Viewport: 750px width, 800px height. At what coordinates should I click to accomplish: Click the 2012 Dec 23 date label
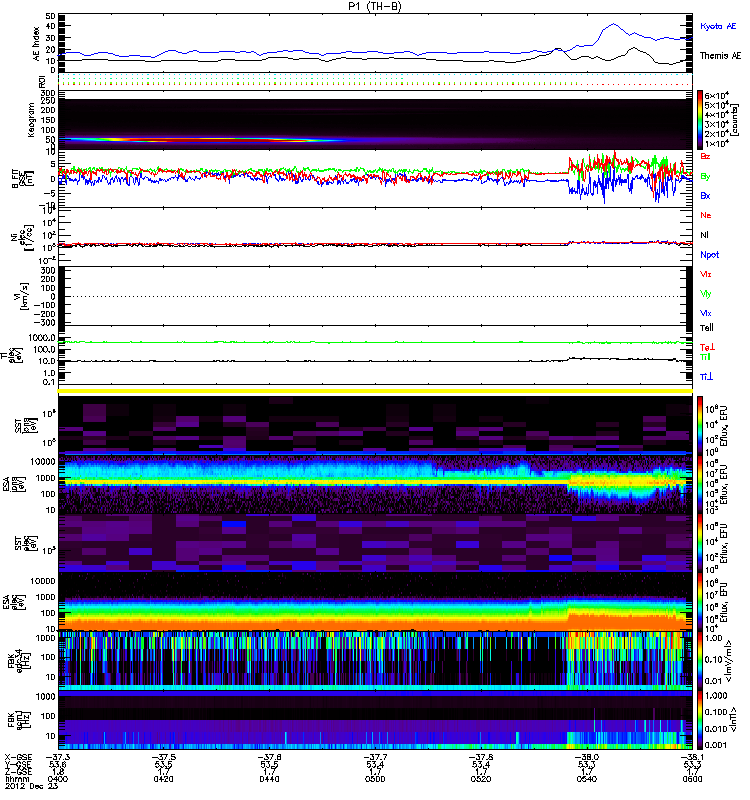[x=32, y=786]
